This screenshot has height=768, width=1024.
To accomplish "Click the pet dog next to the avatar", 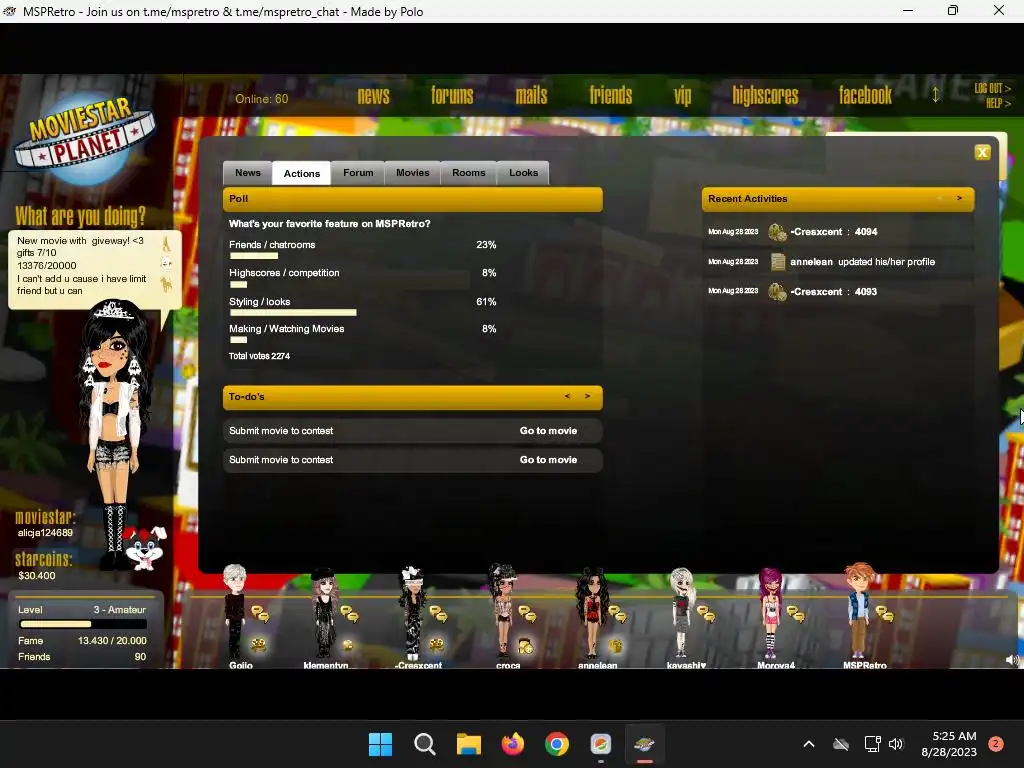I will 145,547.
